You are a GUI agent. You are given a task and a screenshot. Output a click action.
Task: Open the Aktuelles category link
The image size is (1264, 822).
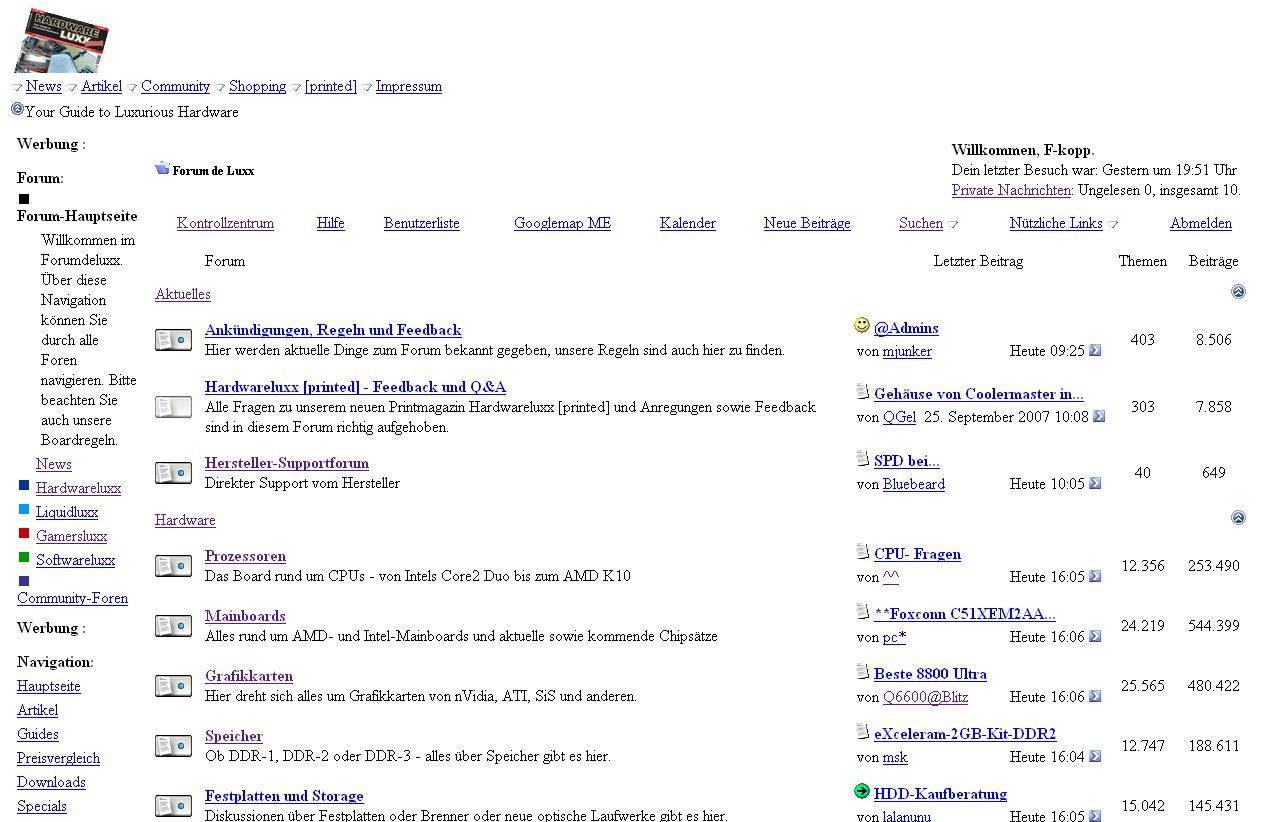click(183, 294)
